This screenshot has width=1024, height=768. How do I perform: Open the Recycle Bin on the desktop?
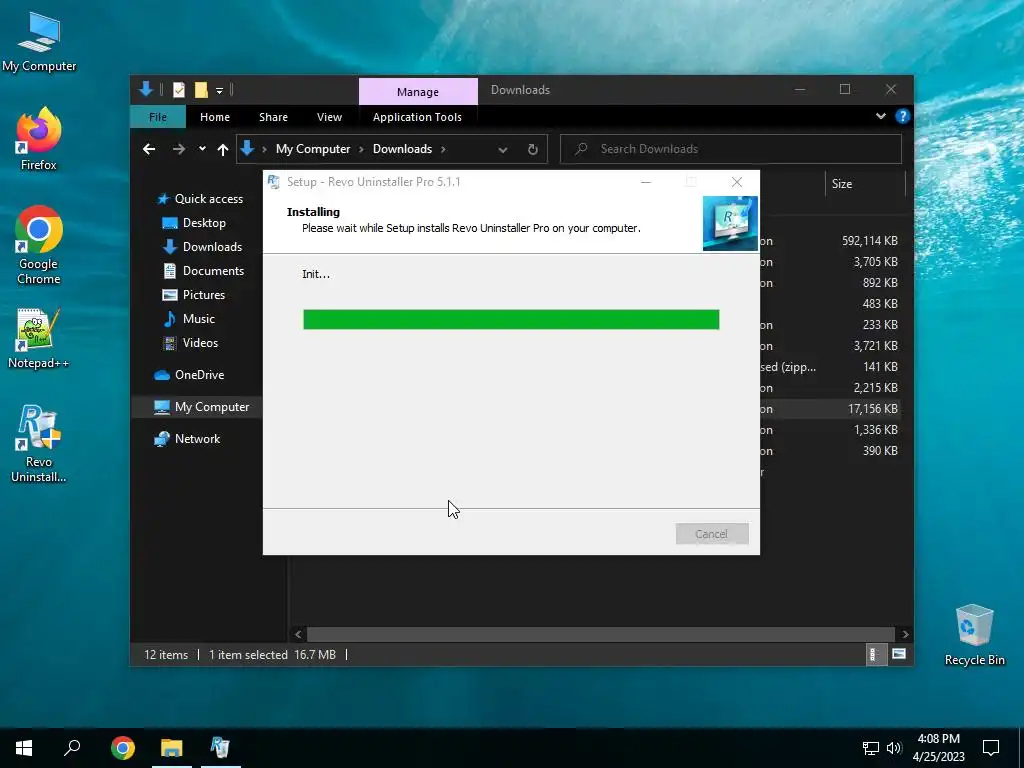[974, 635]
